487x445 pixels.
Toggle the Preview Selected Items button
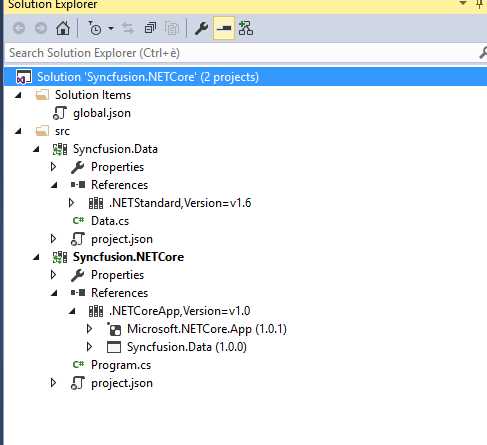(224, 28)
